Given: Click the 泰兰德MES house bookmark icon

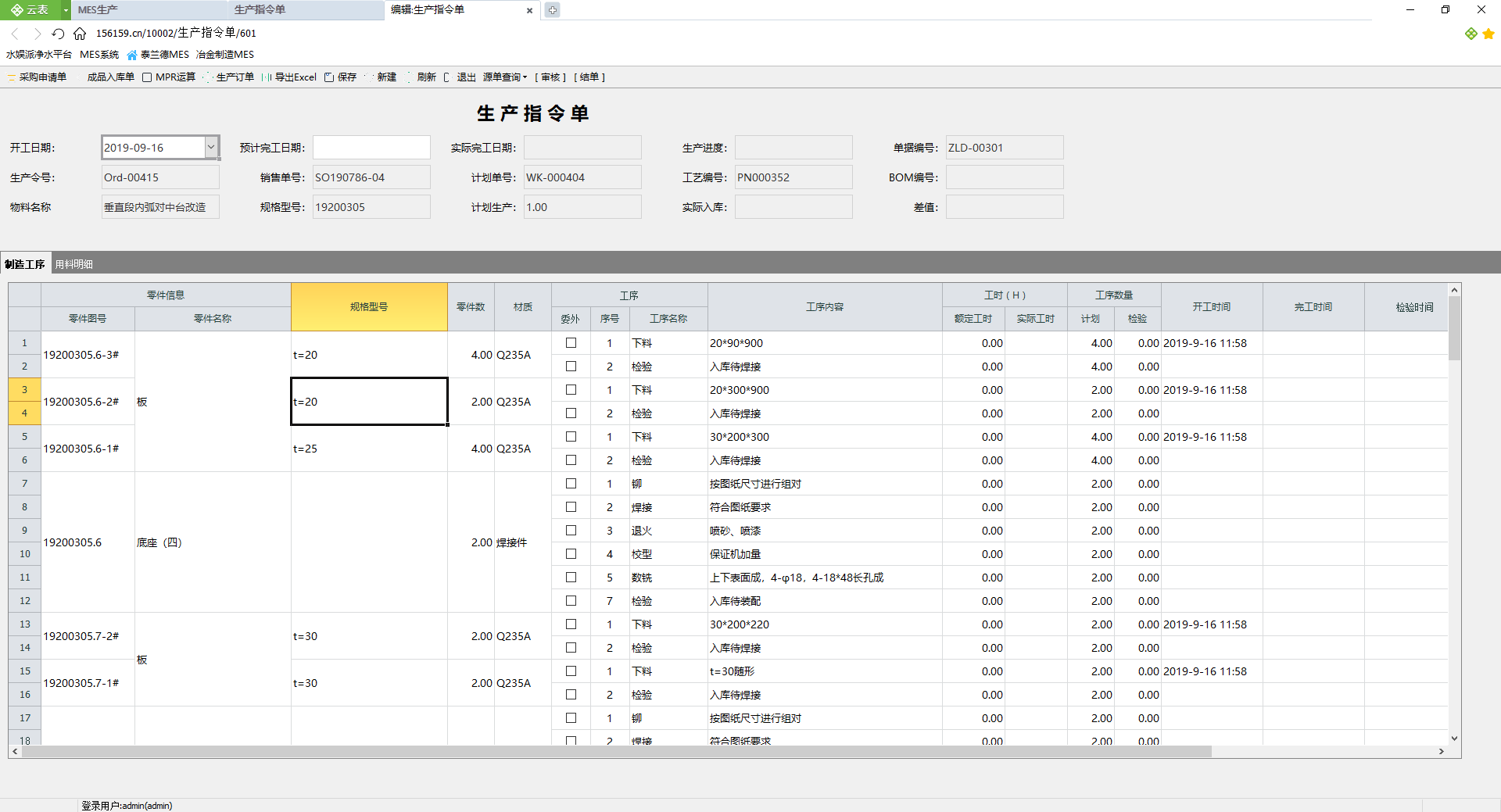Looking at the screenshot, I should 132,55.
